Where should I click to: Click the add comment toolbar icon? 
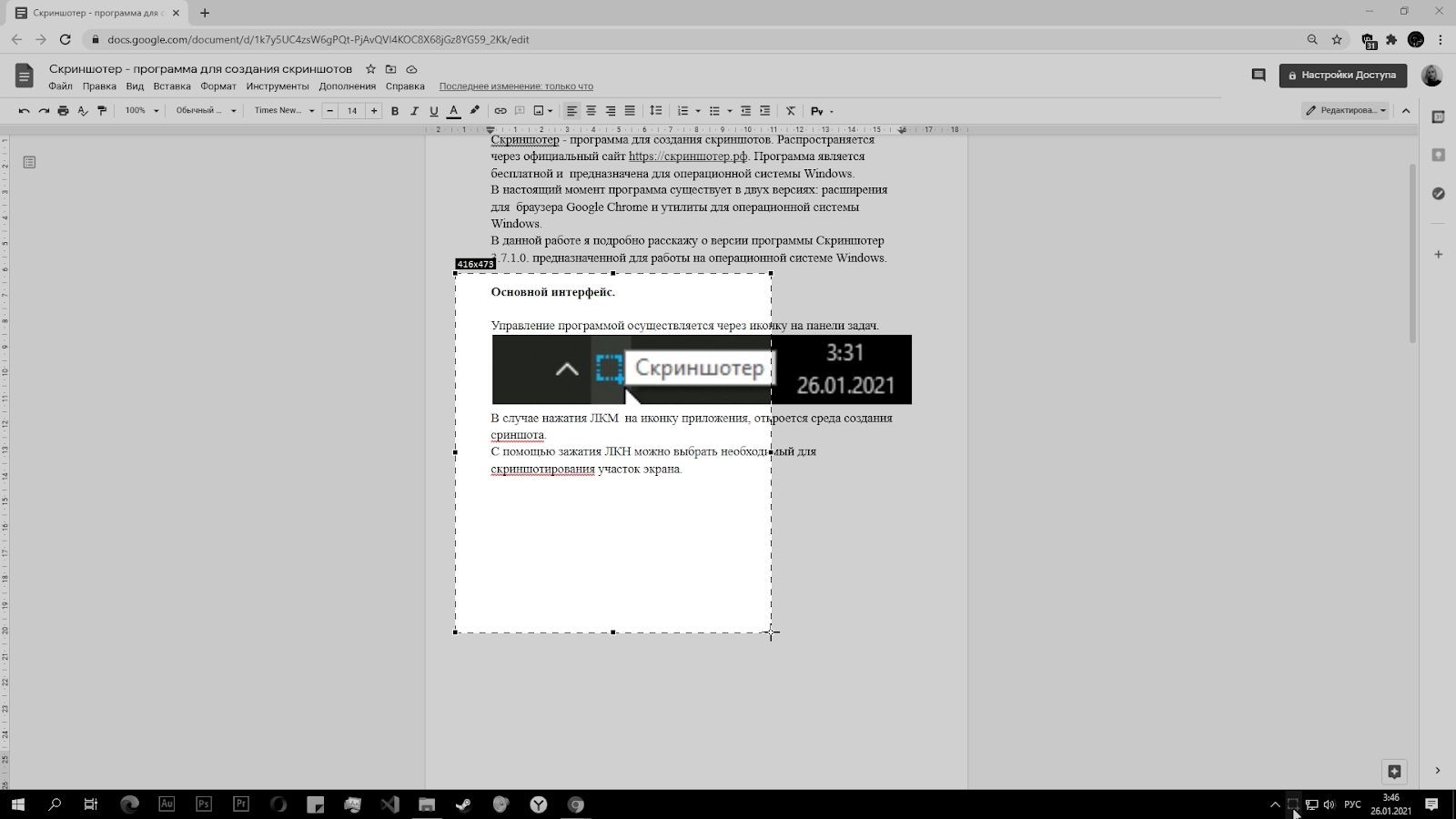click(520, 111)
